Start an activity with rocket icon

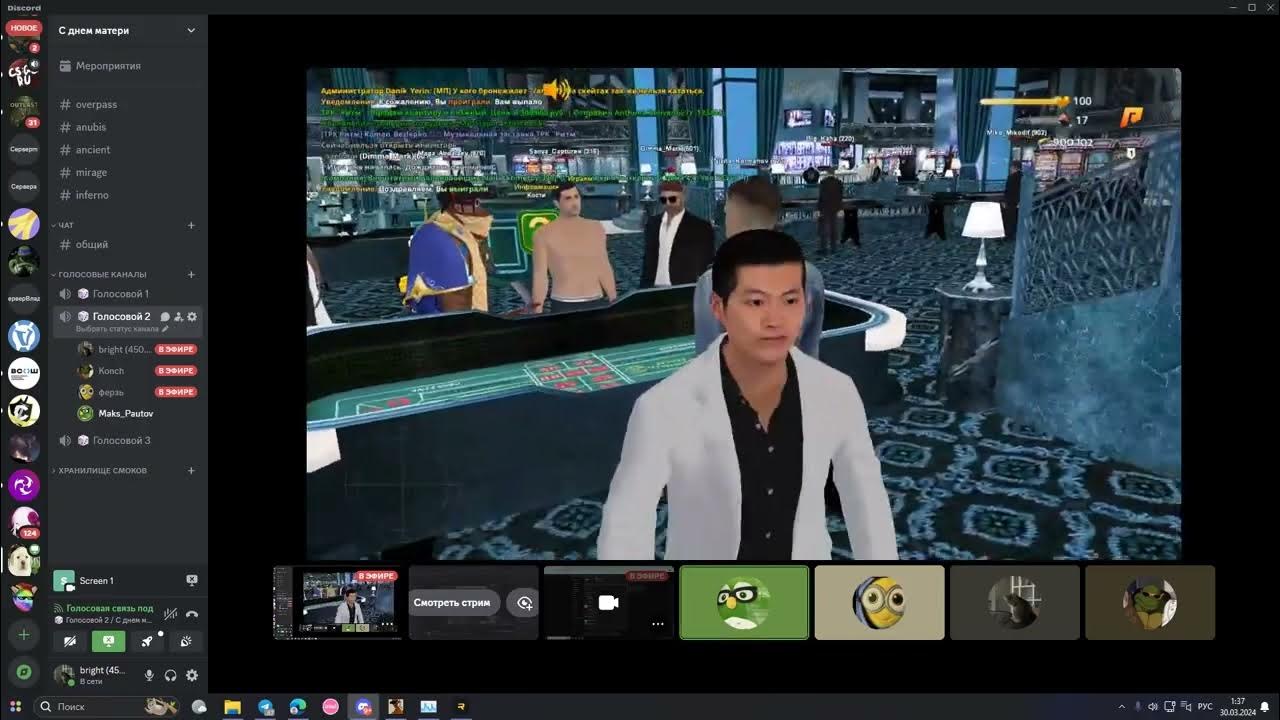pyautogui.click(x=147, y=641)
